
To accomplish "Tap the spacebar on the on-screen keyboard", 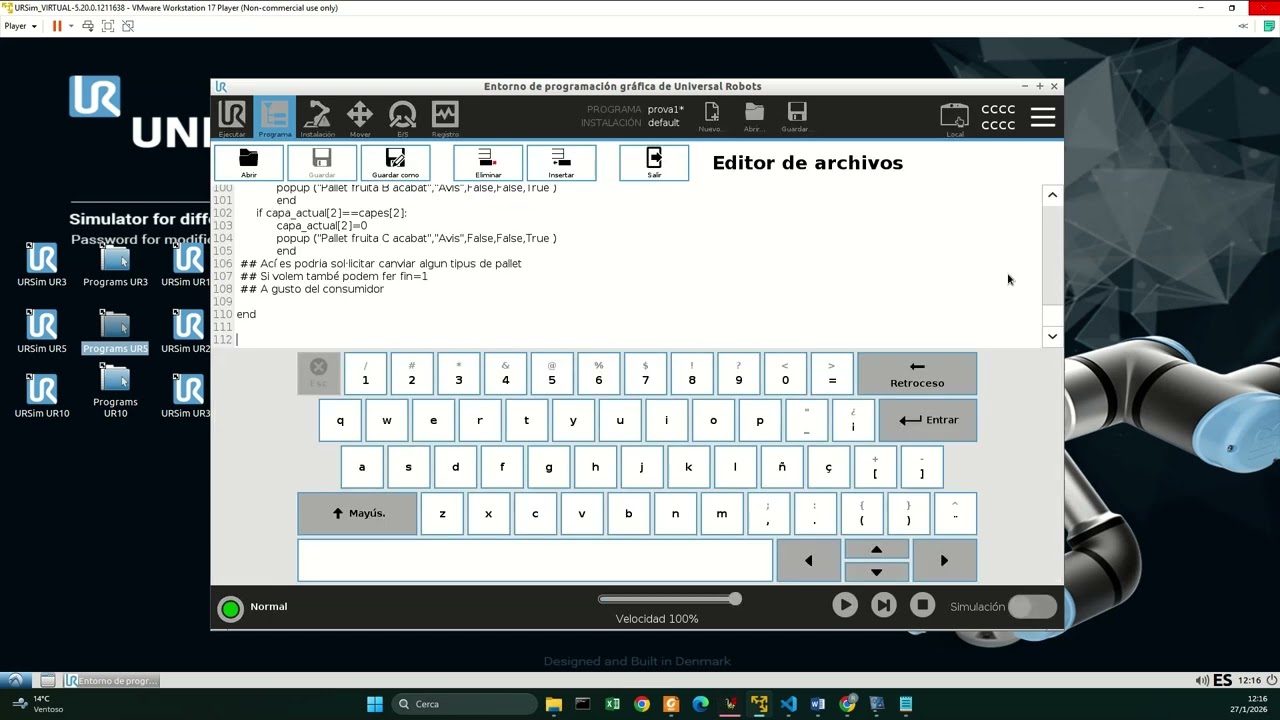I will (535, 560).
